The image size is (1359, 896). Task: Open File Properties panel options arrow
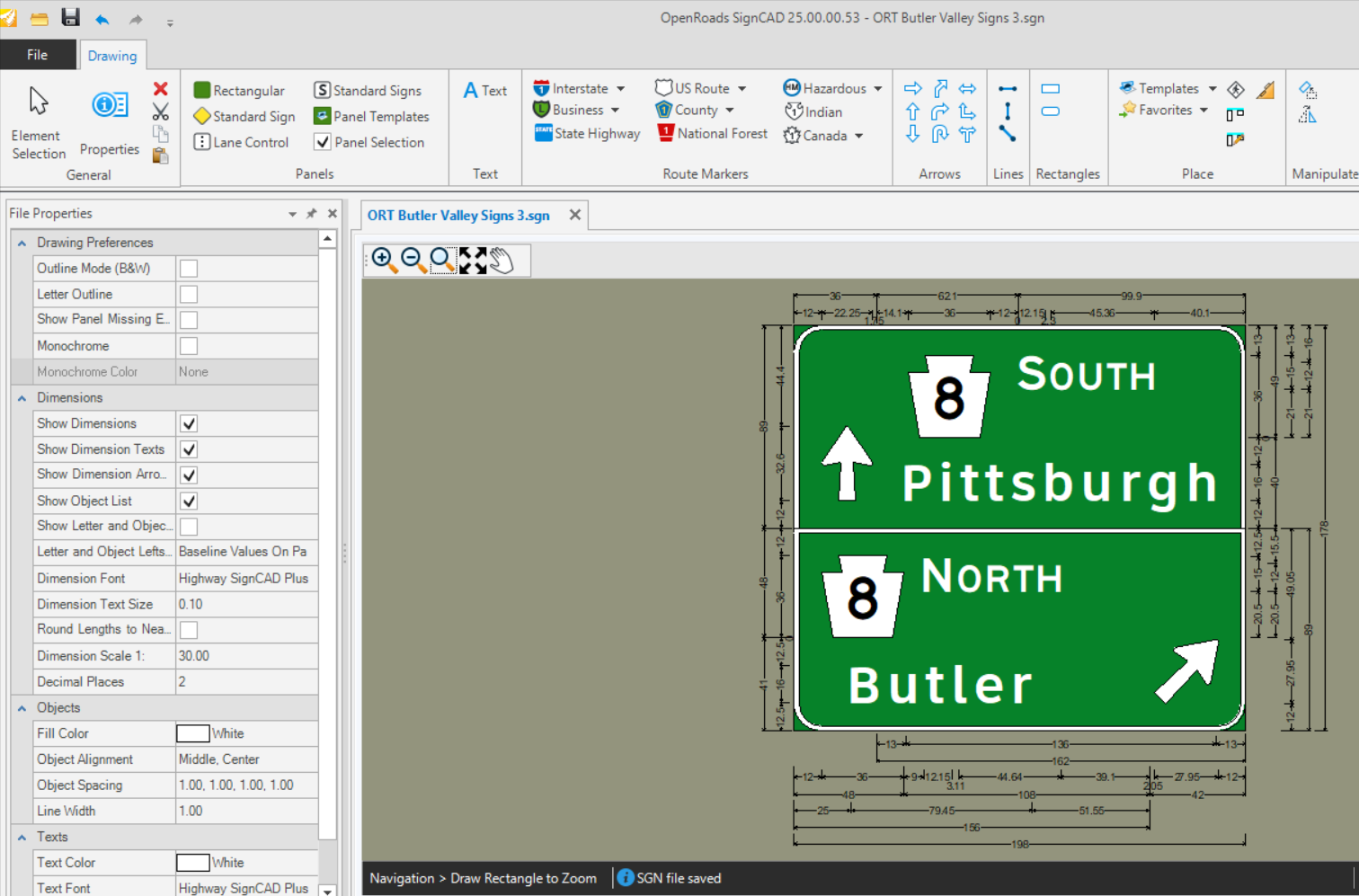(x=292, y=214)
